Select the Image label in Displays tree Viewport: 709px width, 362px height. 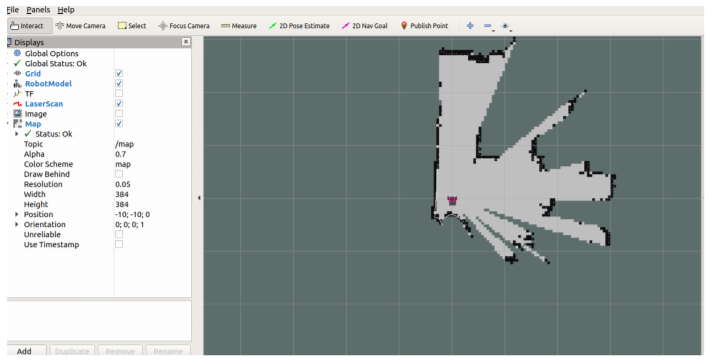click(36, 114)
